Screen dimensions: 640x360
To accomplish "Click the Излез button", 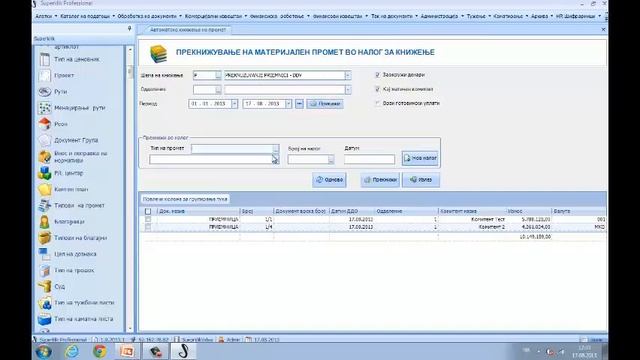I will (x=421, y=180).
